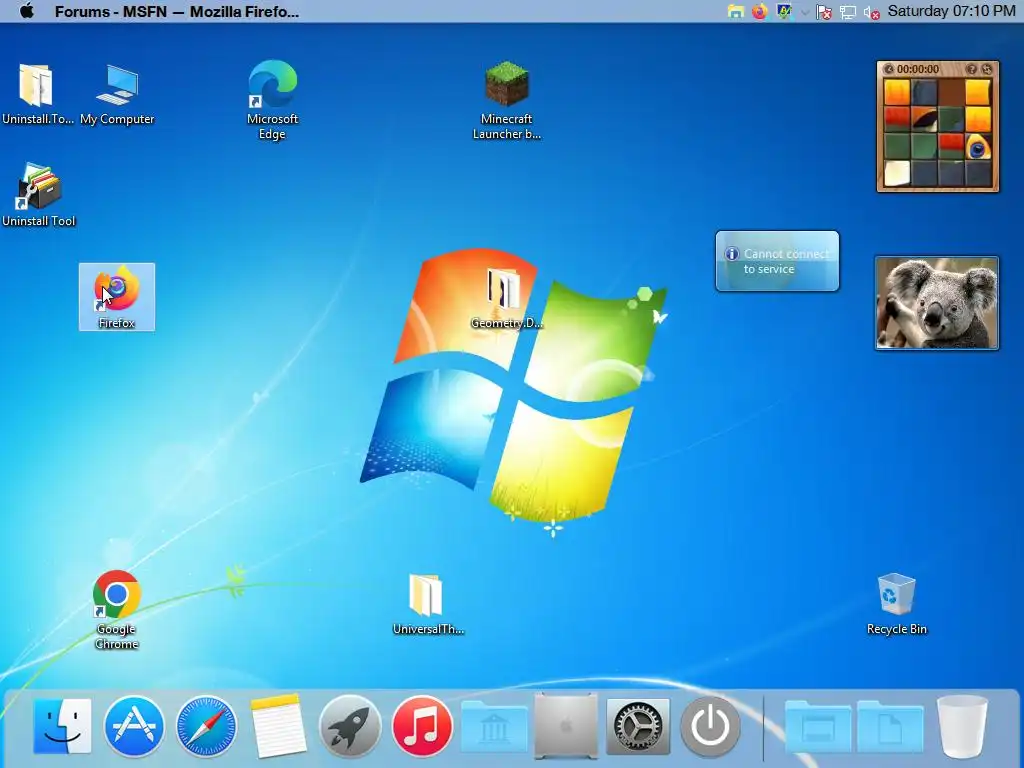The width and height of the screenshot is (1024, 768).
Task: Click the power button dock icon
Action: [x=711, y=726]
